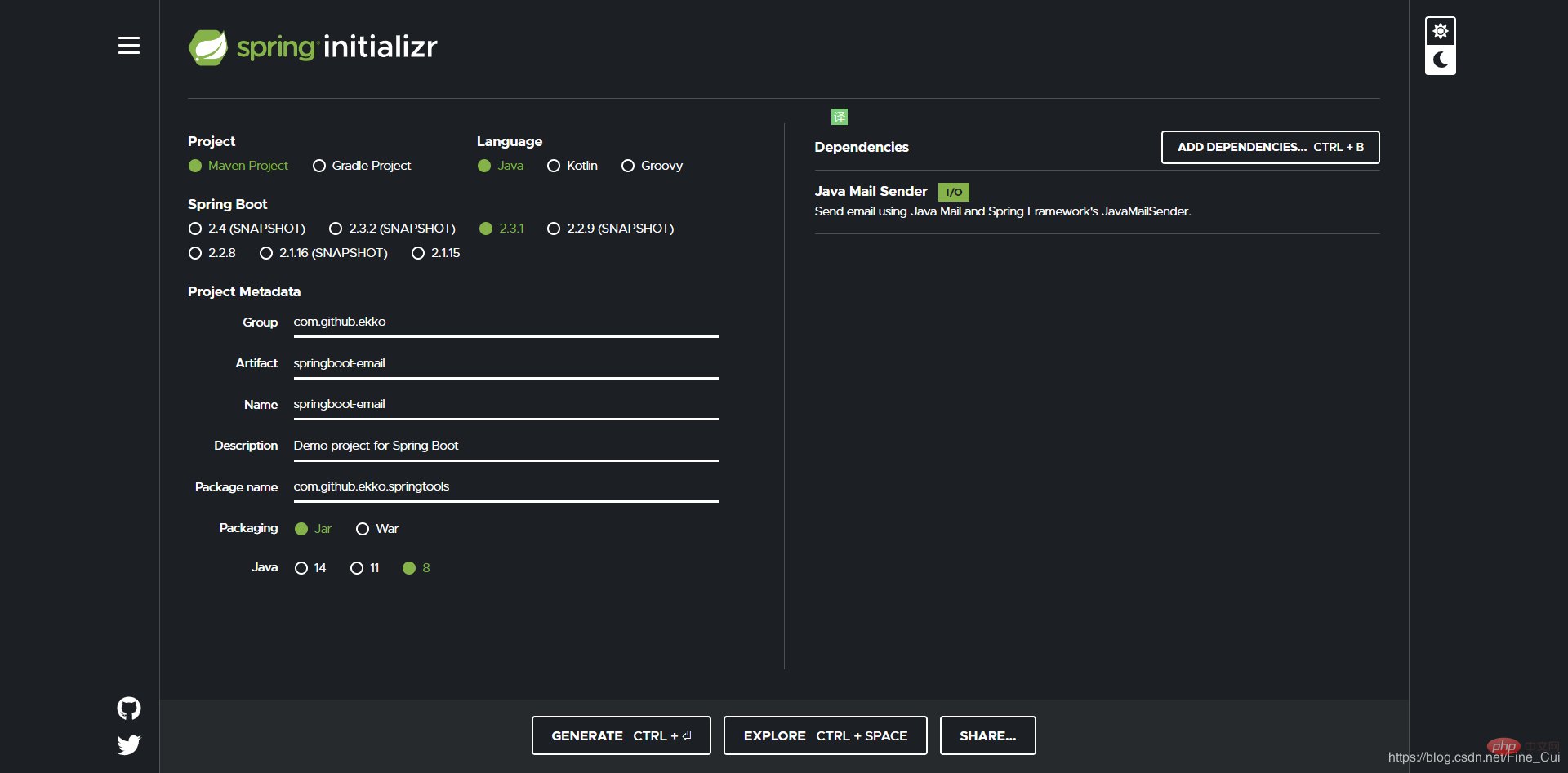Switch to dark theme moon icon

coord(1441,60)
